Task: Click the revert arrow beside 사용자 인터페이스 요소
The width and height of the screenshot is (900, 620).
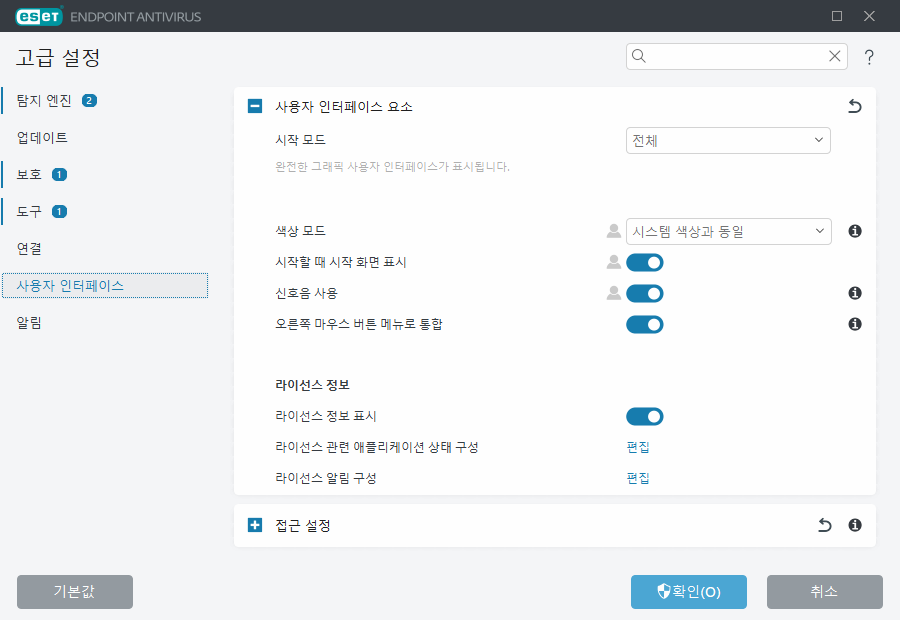Action: (x=855, y=105)
